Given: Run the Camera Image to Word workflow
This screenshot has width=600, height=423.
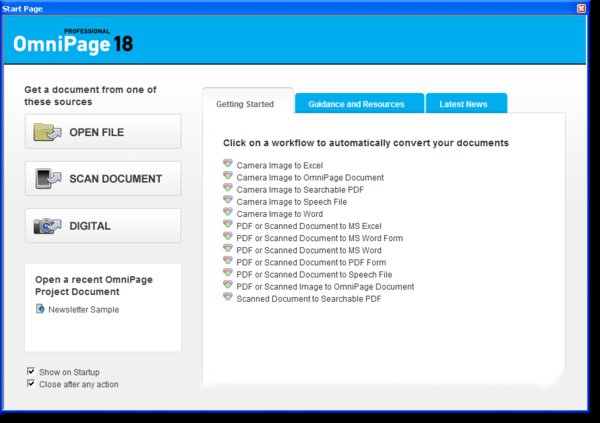Looking at the screenshot, I should [280, 214].
